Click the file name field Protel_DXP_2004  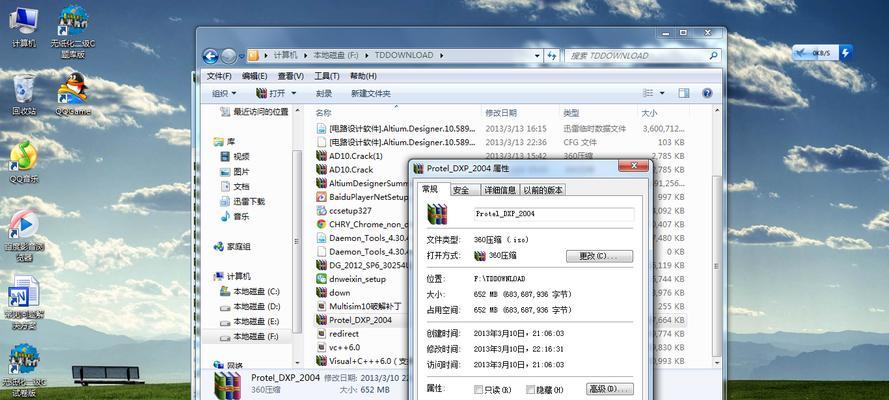coord(554,214)
